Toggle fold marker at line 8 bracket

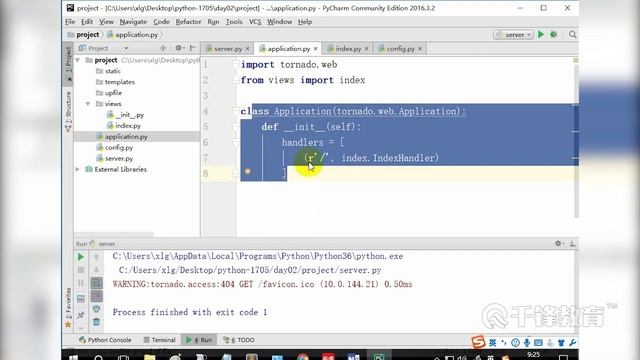(236, 174)
